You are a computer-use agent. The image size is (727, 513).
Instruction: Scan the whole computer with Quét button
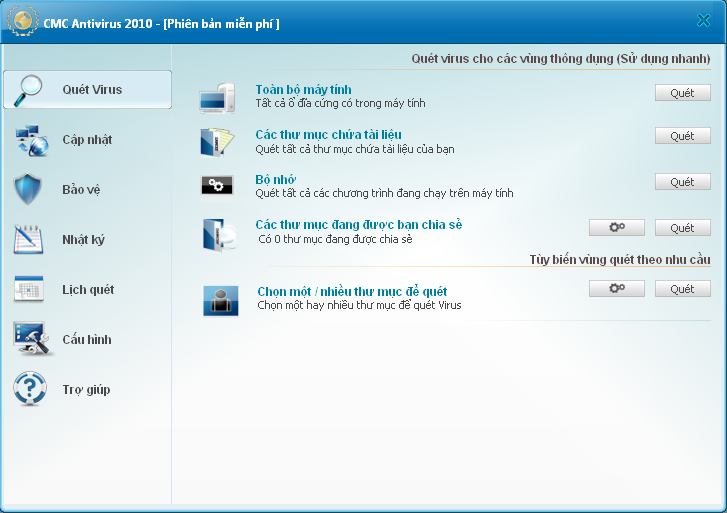682,93
